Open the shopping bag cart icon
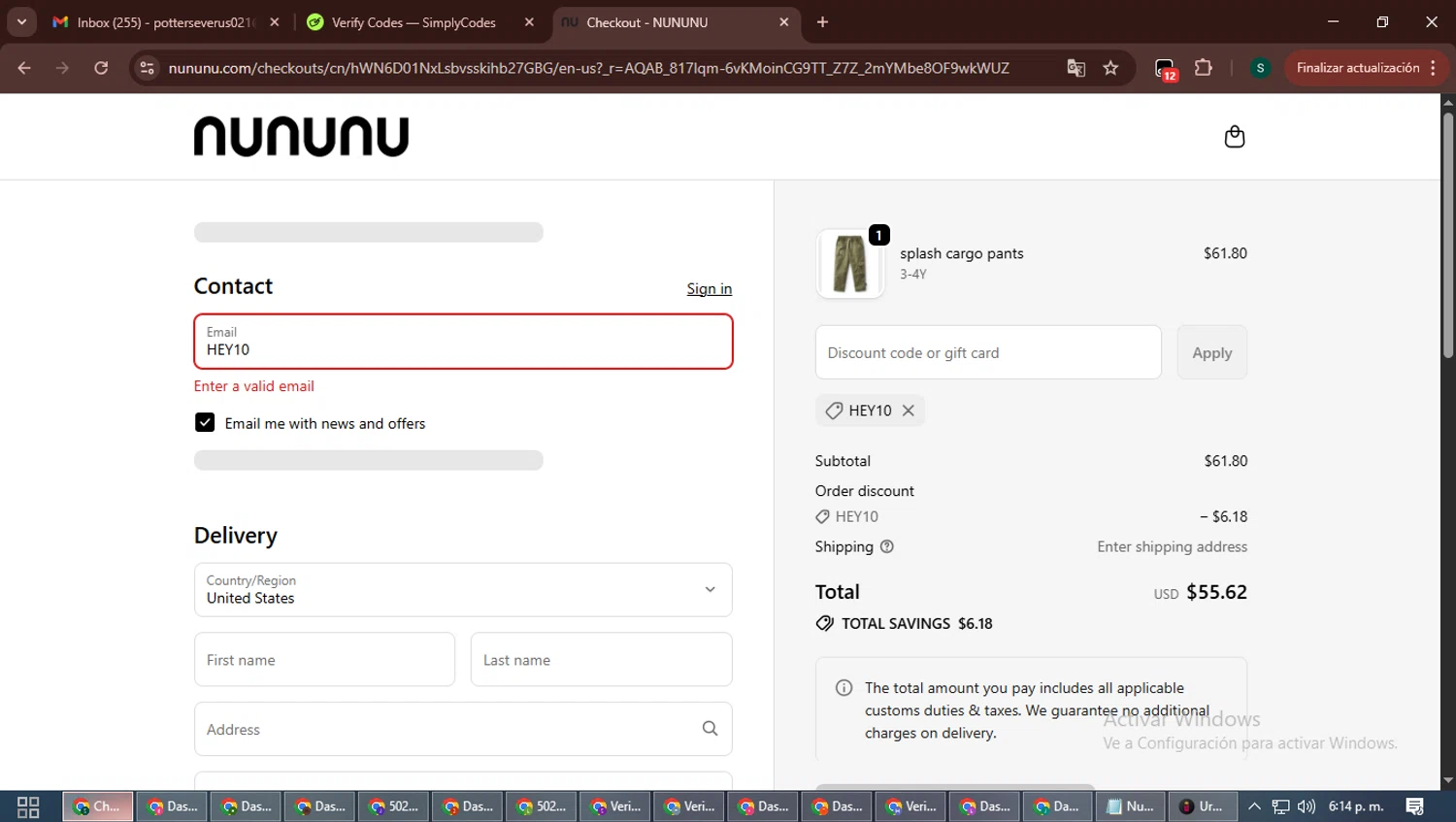 1234,137
